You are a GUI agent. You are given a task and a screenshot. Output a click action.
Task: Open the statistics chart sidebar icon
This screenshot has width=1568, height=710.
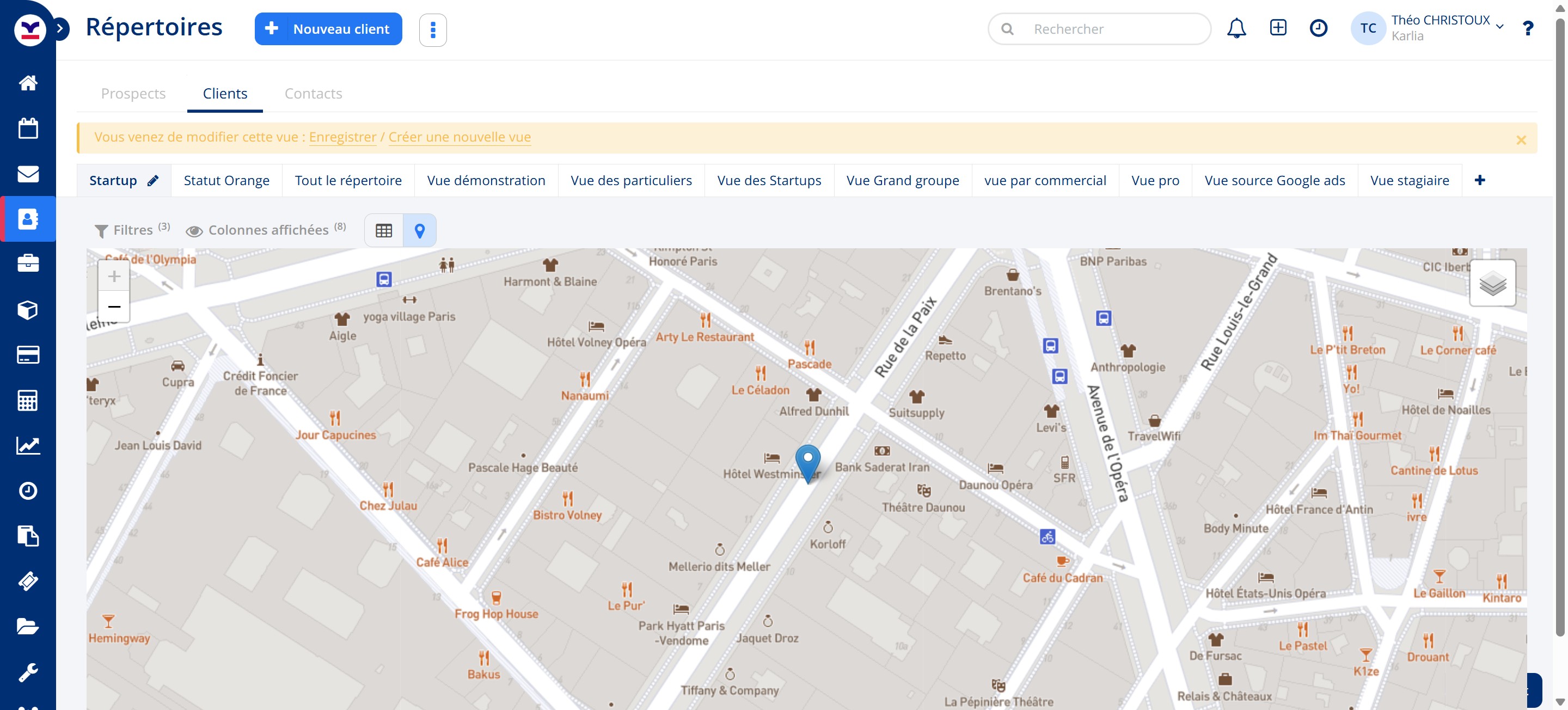pos(28,445)
